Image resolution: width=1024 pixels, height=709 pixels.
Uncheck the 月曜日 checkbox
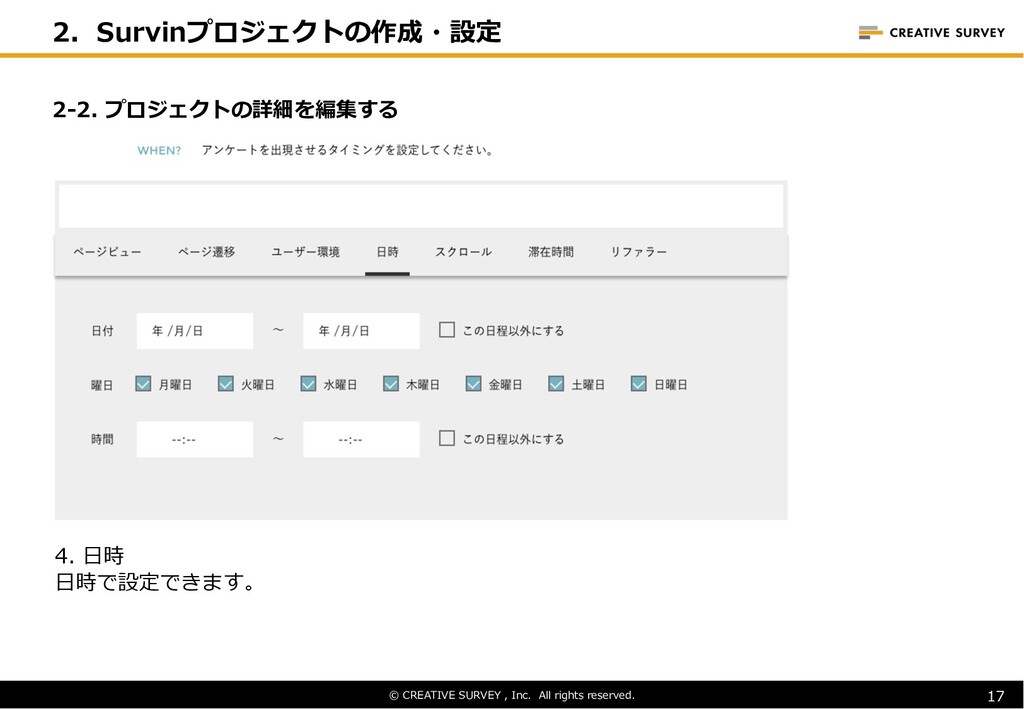pyautogui.click(x=143, y=384)
